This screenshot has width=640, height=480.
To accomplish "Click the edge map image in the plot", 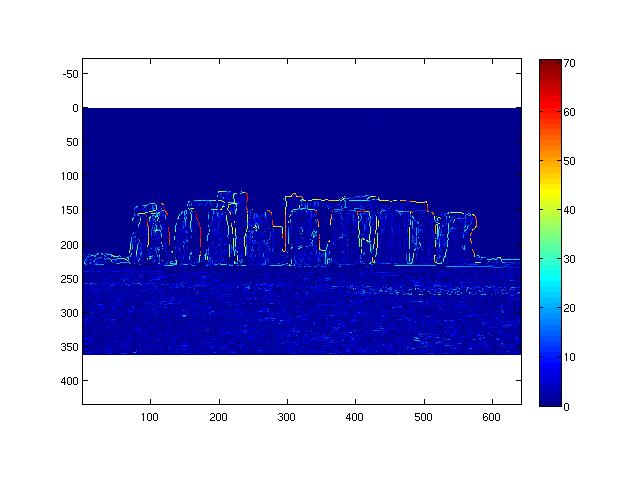I will pos(302,231).
